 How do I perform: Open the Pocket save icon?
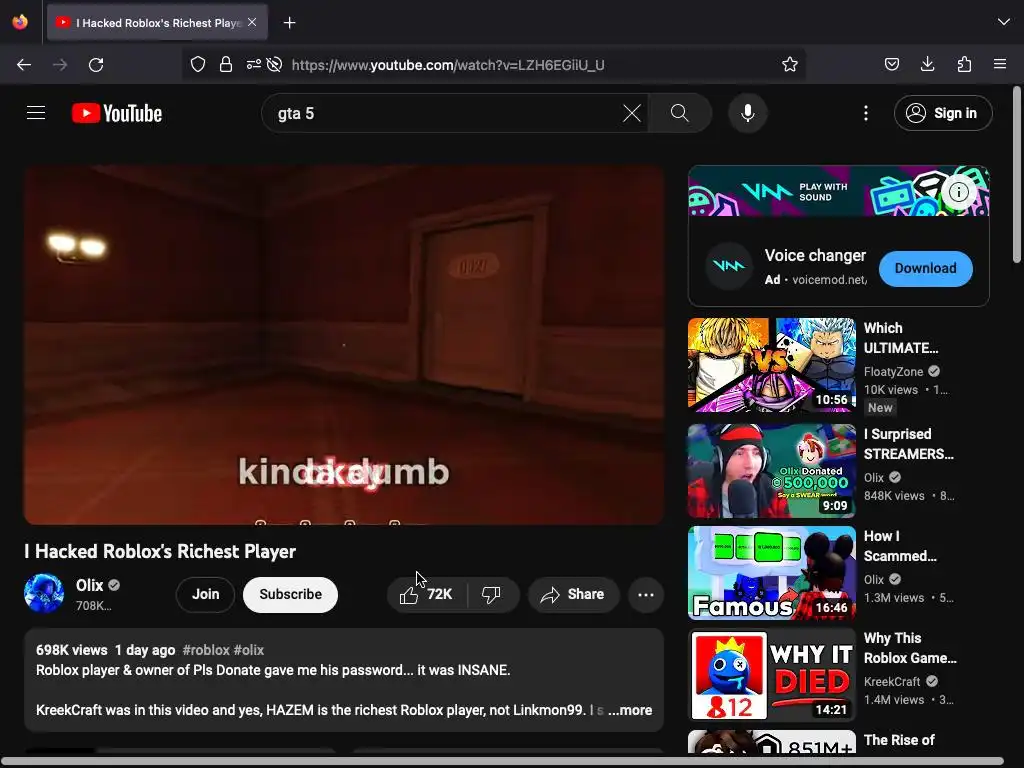coord(891,64)
